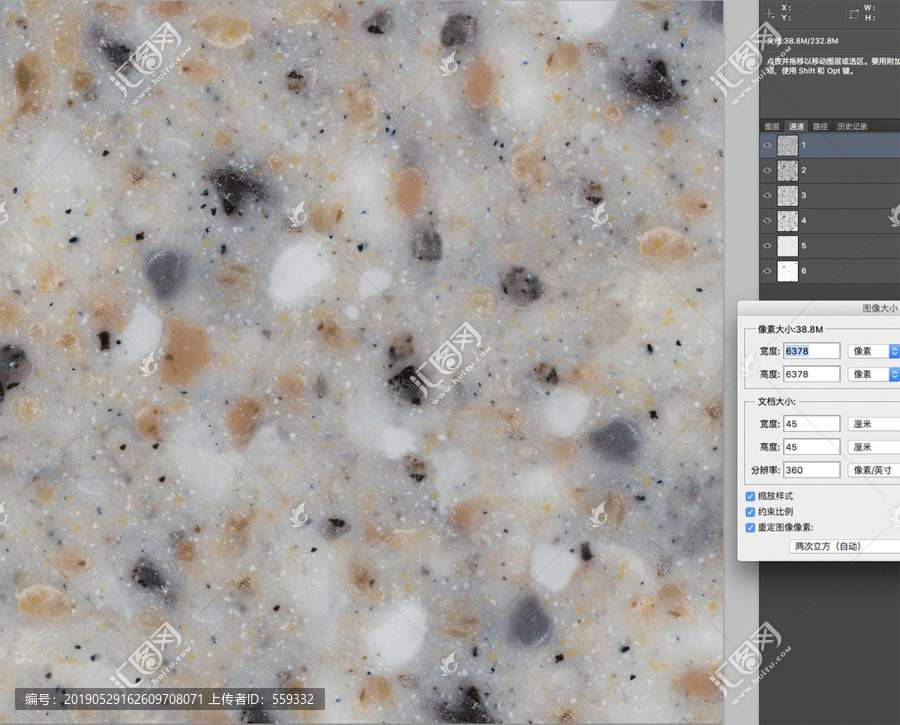Click the 文档:38.8M/232.8M size readout
The image size is (900, 725).
click(802, 41)
